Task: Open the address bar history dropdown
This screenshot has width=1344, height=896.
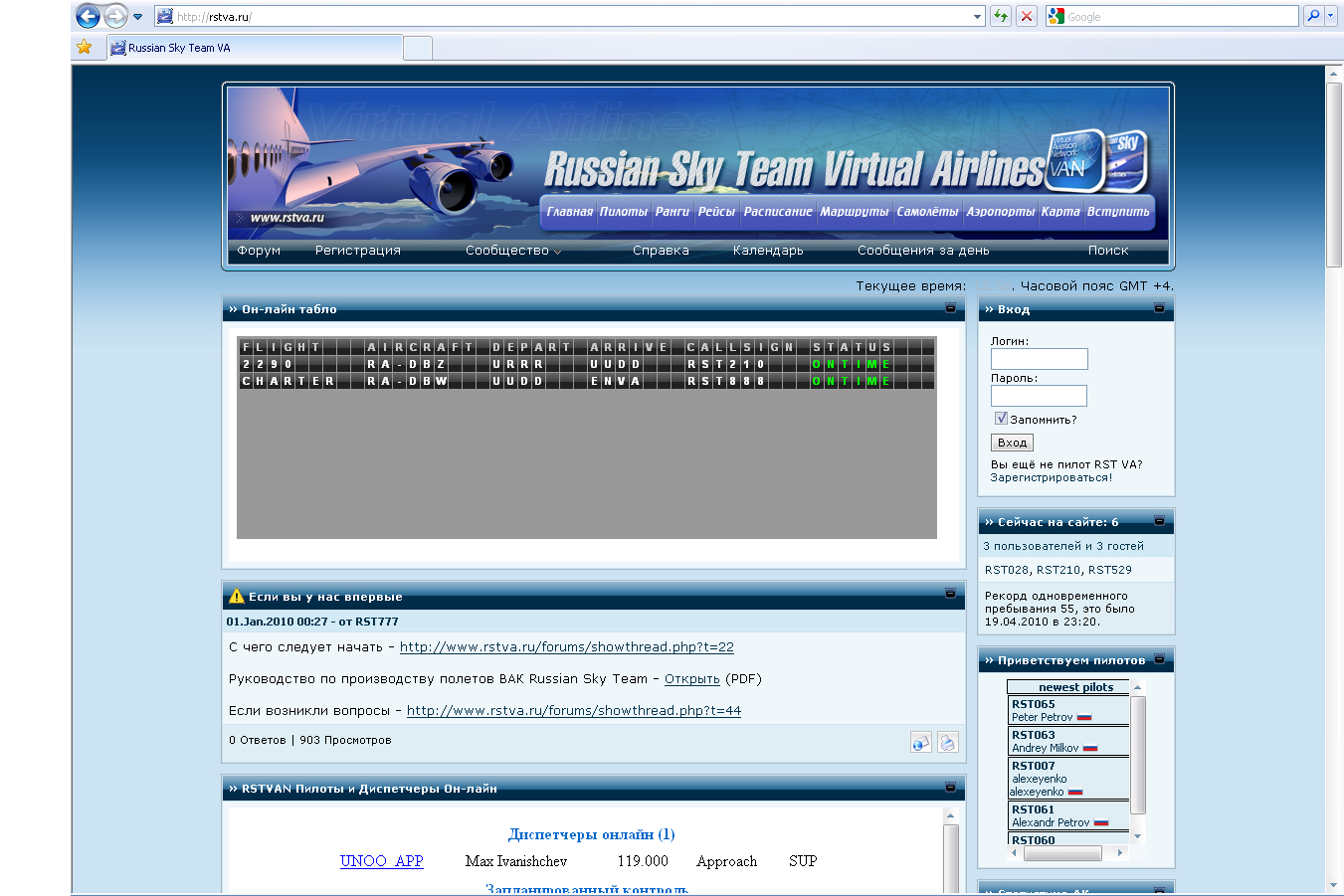Action: coord(977,16)
